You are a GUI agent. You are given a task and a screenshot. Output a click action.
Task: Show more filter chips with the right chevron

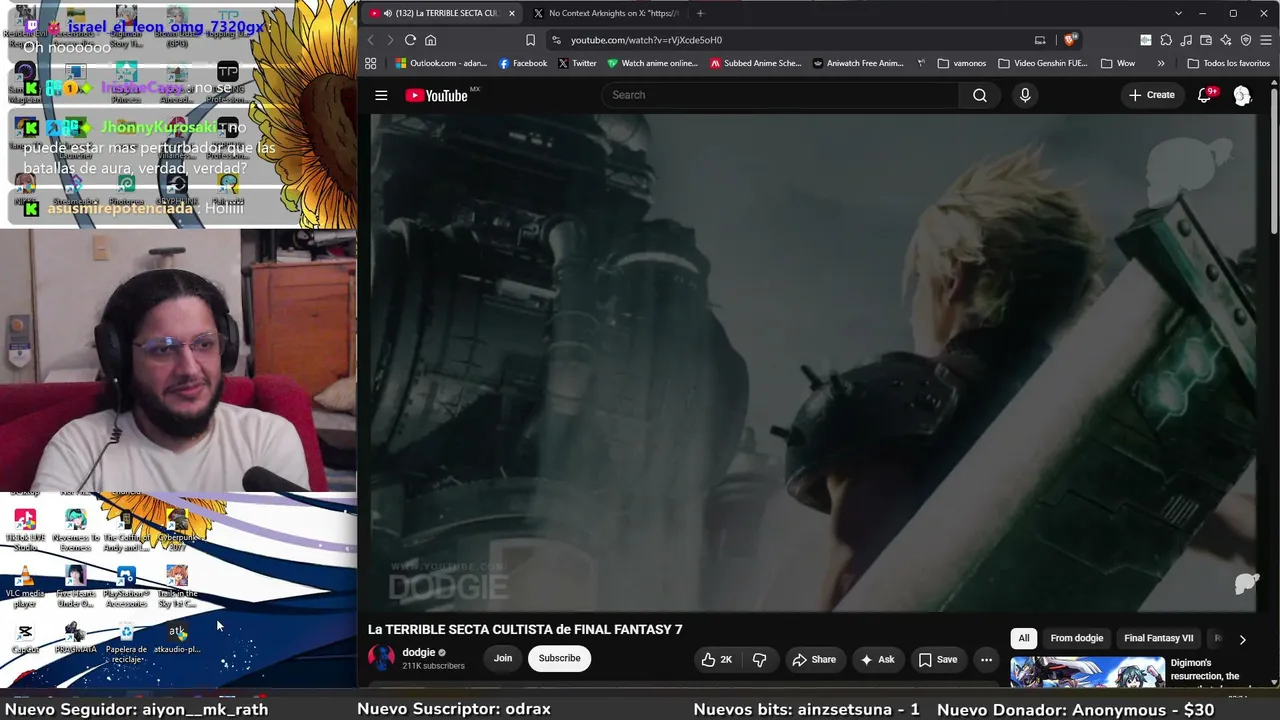click(1242, 639)
